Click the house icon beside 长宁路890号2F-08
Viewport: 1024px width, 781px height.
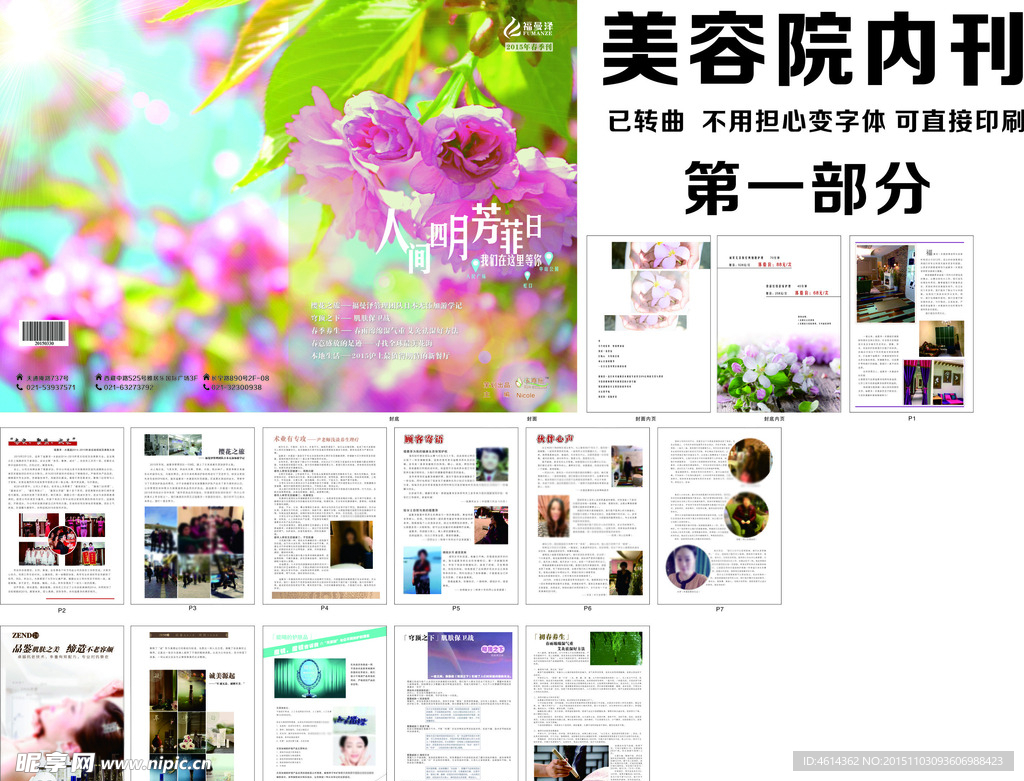pos(207,378)
